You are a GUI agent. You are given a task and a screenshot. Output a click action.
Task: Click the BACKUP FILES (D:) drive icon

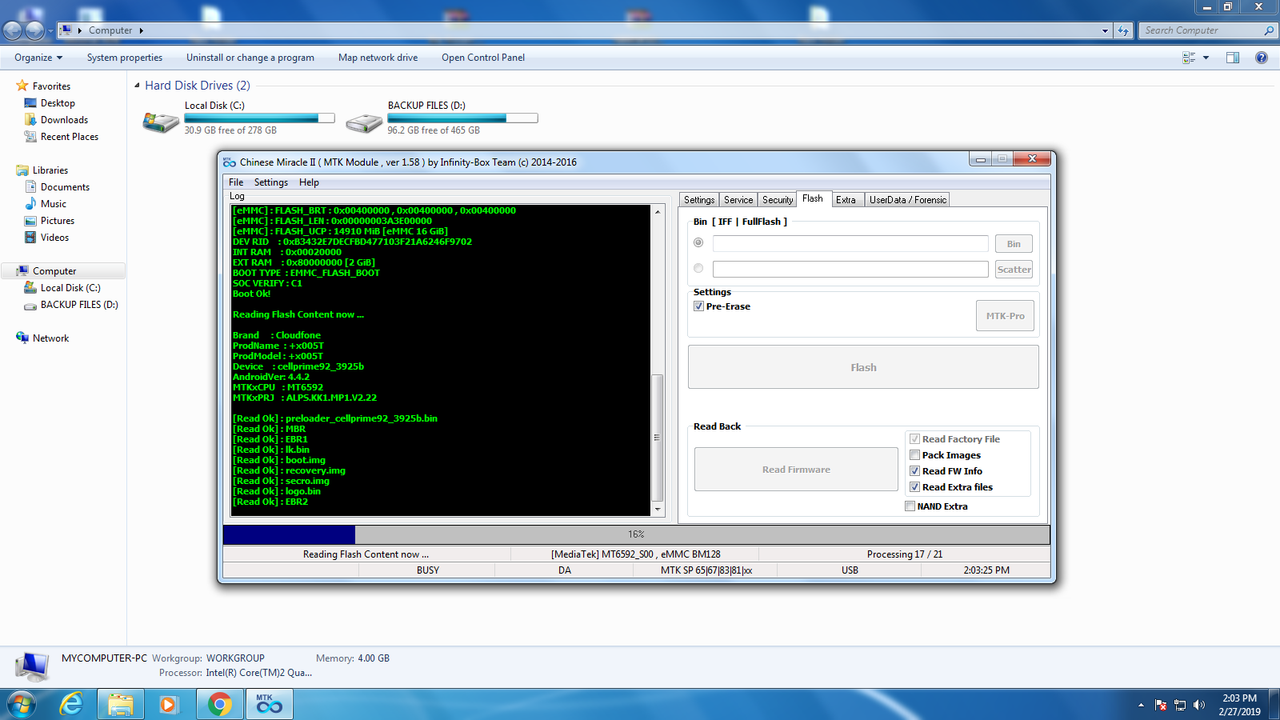[x=364, y=122]
